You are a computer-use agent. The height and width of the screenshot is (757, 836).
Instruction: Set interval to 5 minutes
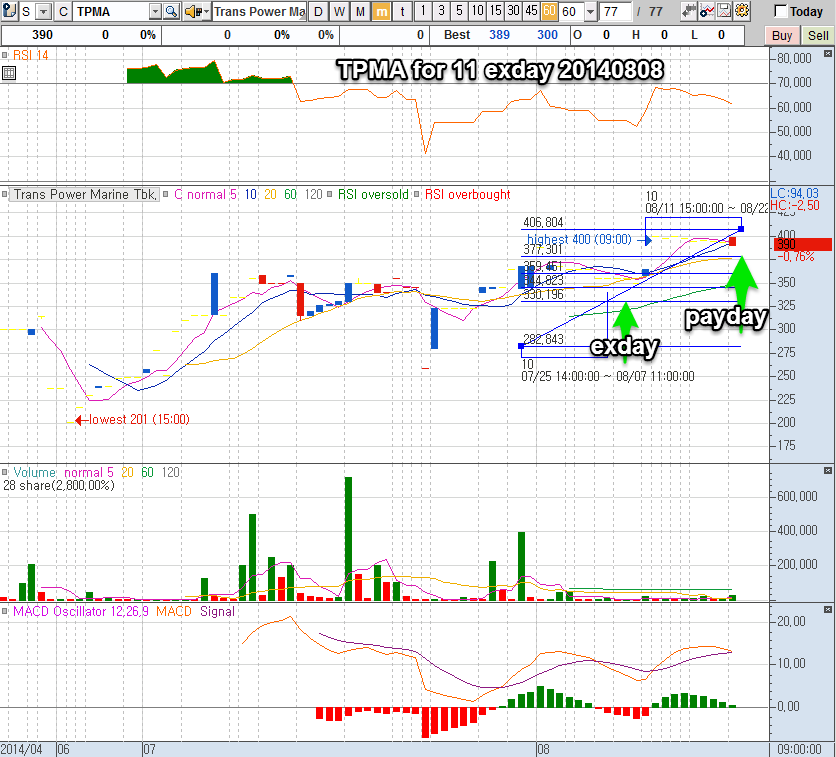point(459,11)
